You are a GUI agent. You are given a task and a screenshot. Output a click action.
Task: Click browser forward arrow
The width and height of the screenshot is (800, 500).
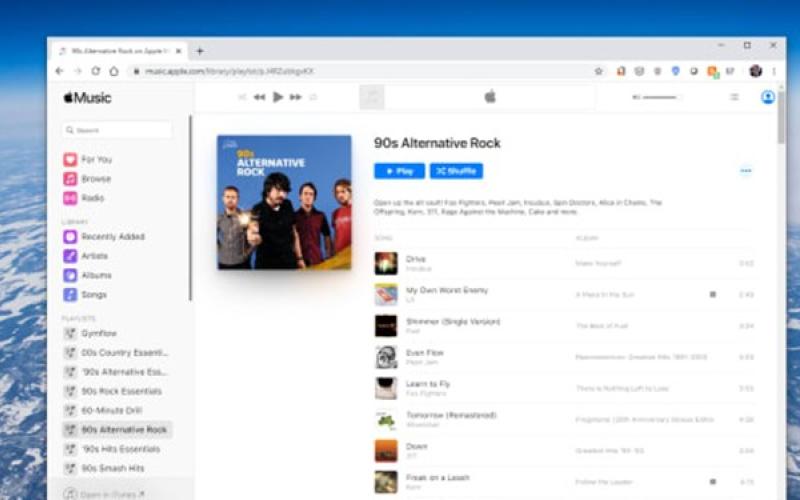78,71
